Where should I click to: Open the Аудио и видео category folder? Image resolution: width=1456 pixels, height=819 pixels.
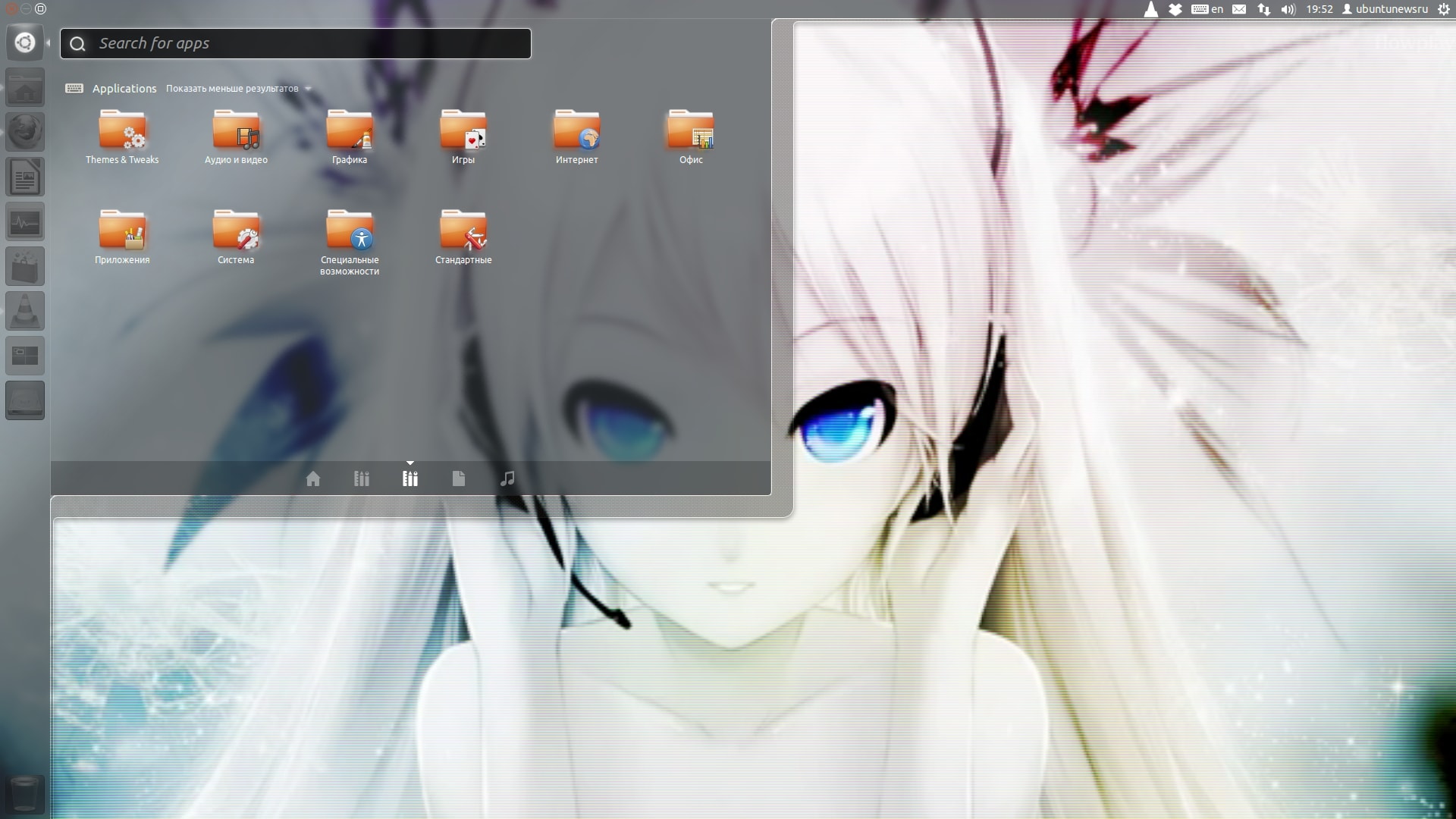[236, 138]
